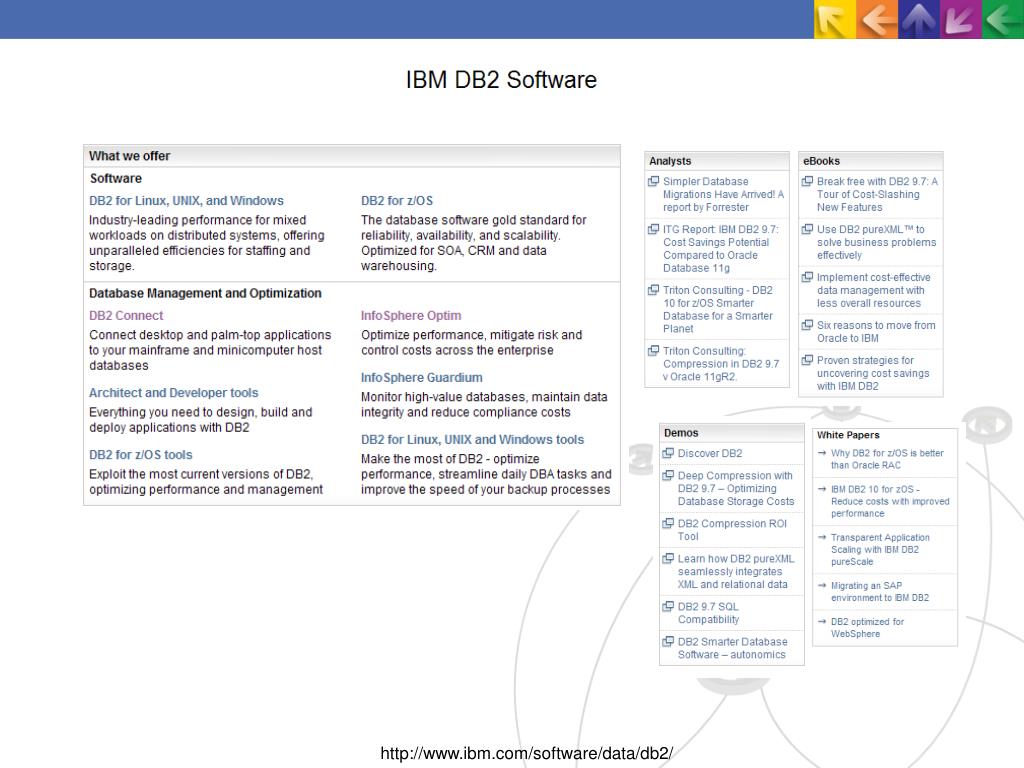Viewport: 1024px width, 768px height.
Task: Click the popup icon beside Deep Compression with DB2 9.7
Action: click(668, 475)
